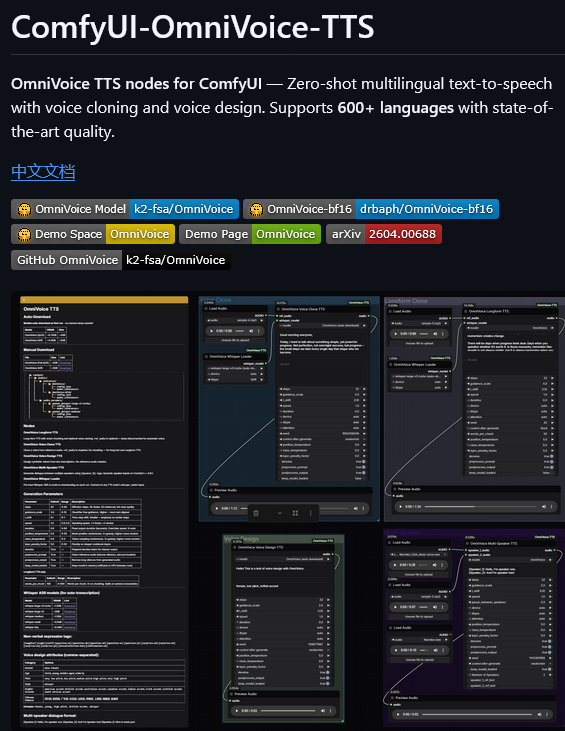
Task: Play audio in Voice Design Preview Audio node
Action: pyautogui.click(x=237, y=711)
